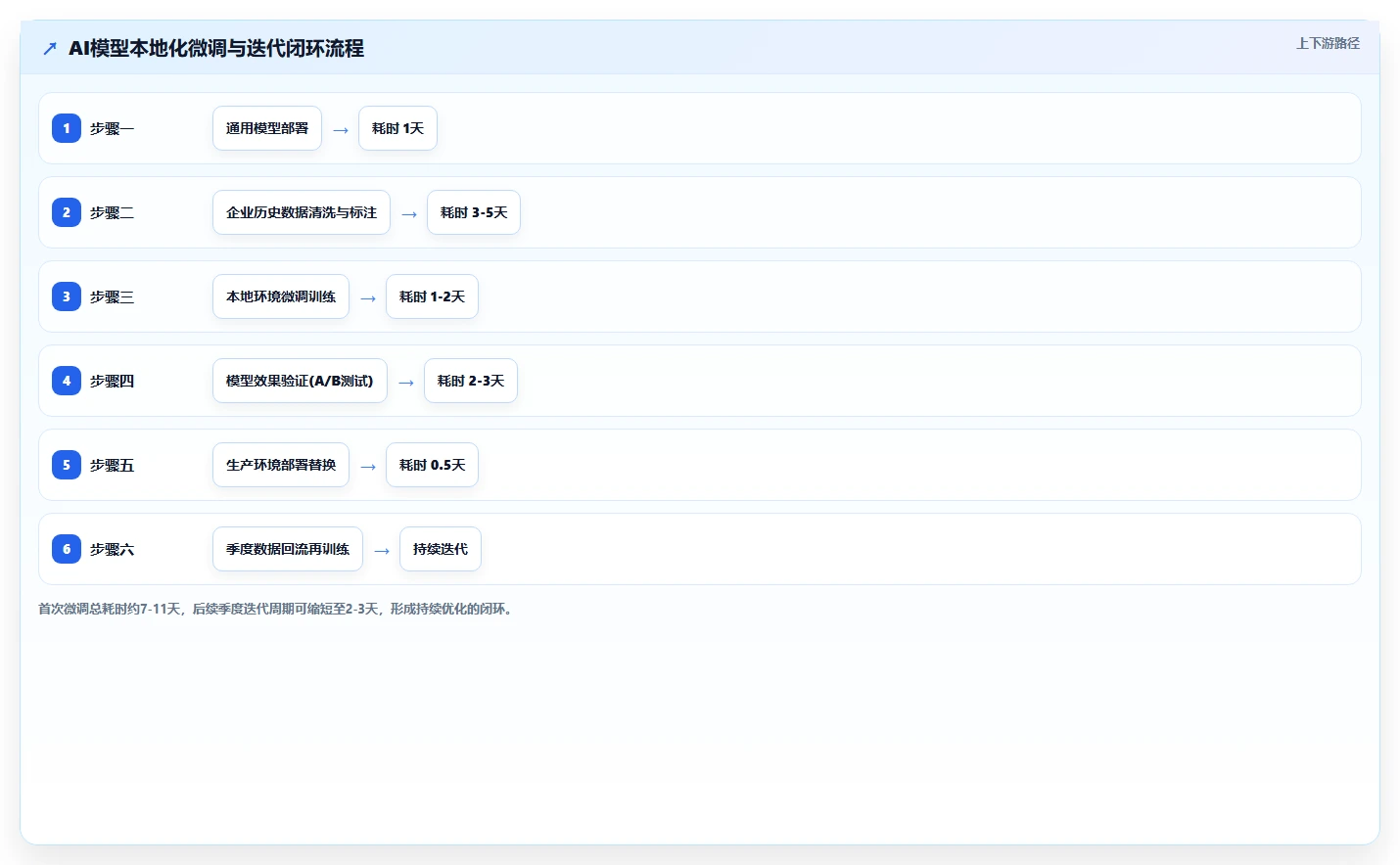Click the 持续迭代 tag
The height and width of the screenshot is (865, 1400).
[x=441, y=549]
